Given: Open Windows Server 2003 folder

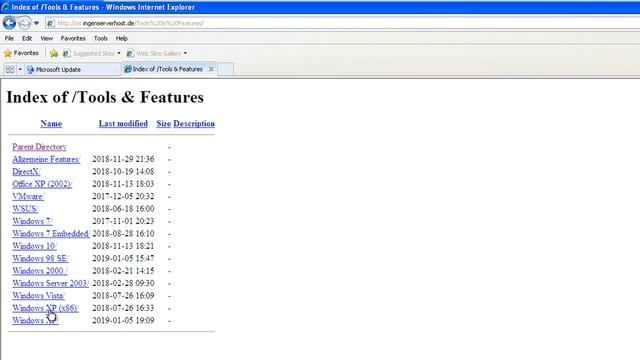Looking at the screenshot, I should coord(51,283).
